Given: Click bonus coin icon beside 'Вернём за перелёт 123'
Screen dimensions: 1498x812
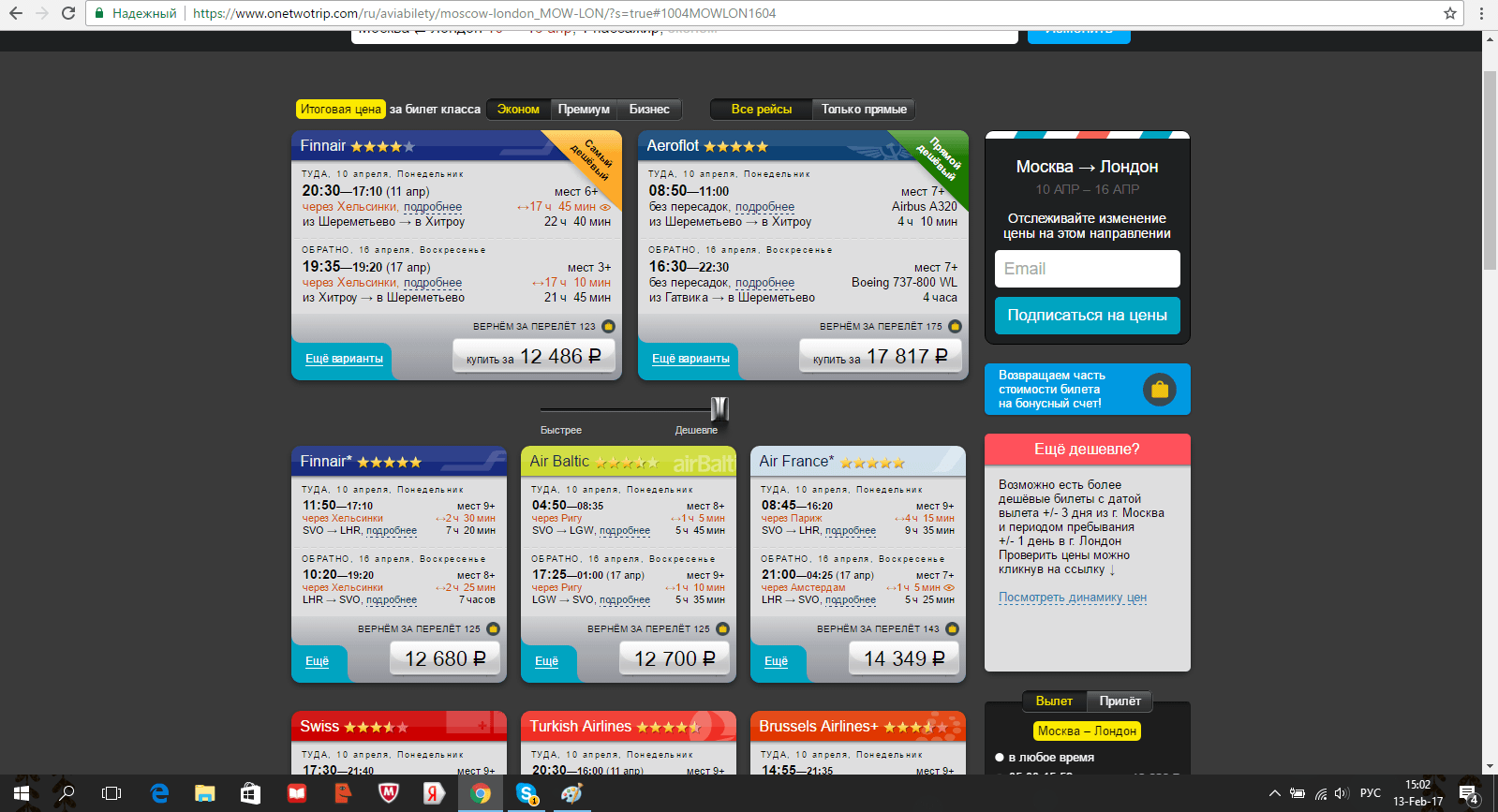Looking at the screenshot, I should point(608,326).
